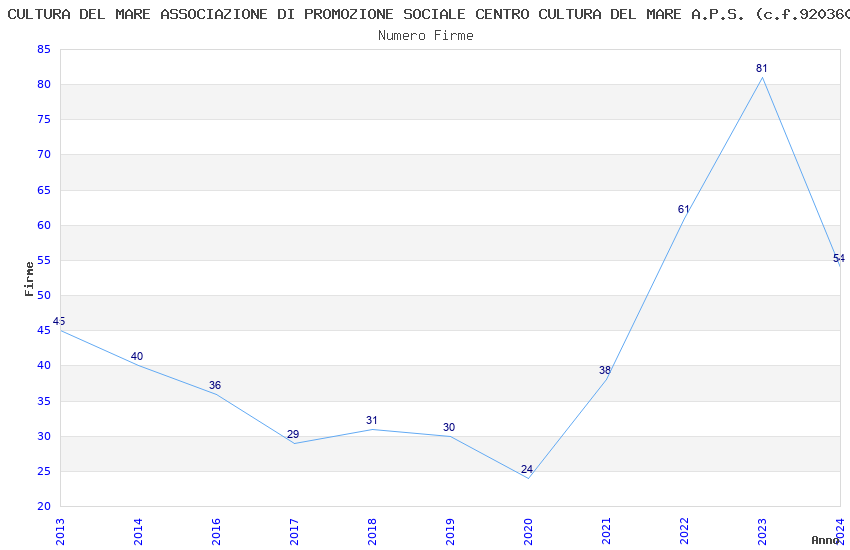Click the data label 30 at 2019

coord(449,428)
